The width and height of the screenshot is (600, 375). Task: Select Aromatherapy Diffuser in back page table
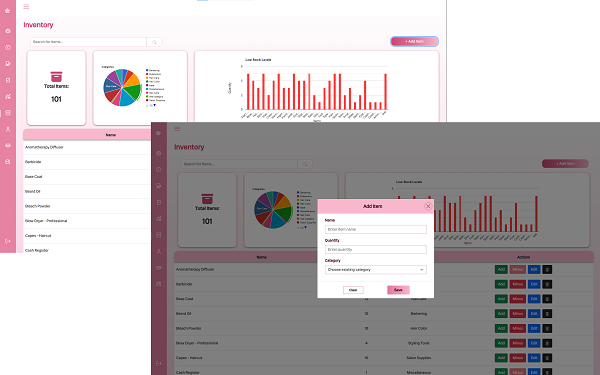[44, 147]
